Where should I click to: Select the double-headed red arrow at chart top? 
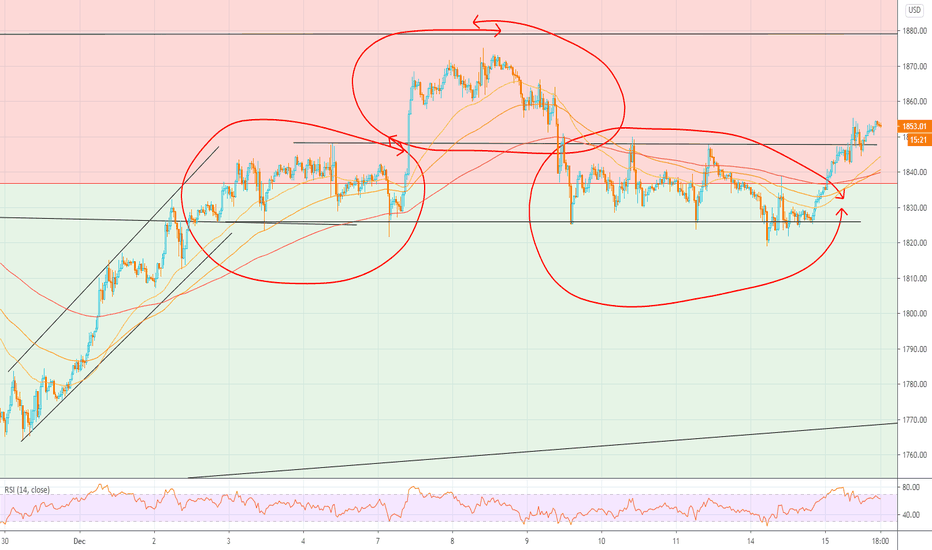tap(487, 26)
